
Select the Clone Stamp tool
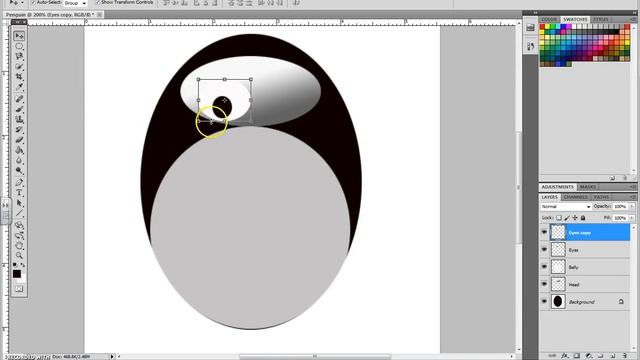(19, 120)
